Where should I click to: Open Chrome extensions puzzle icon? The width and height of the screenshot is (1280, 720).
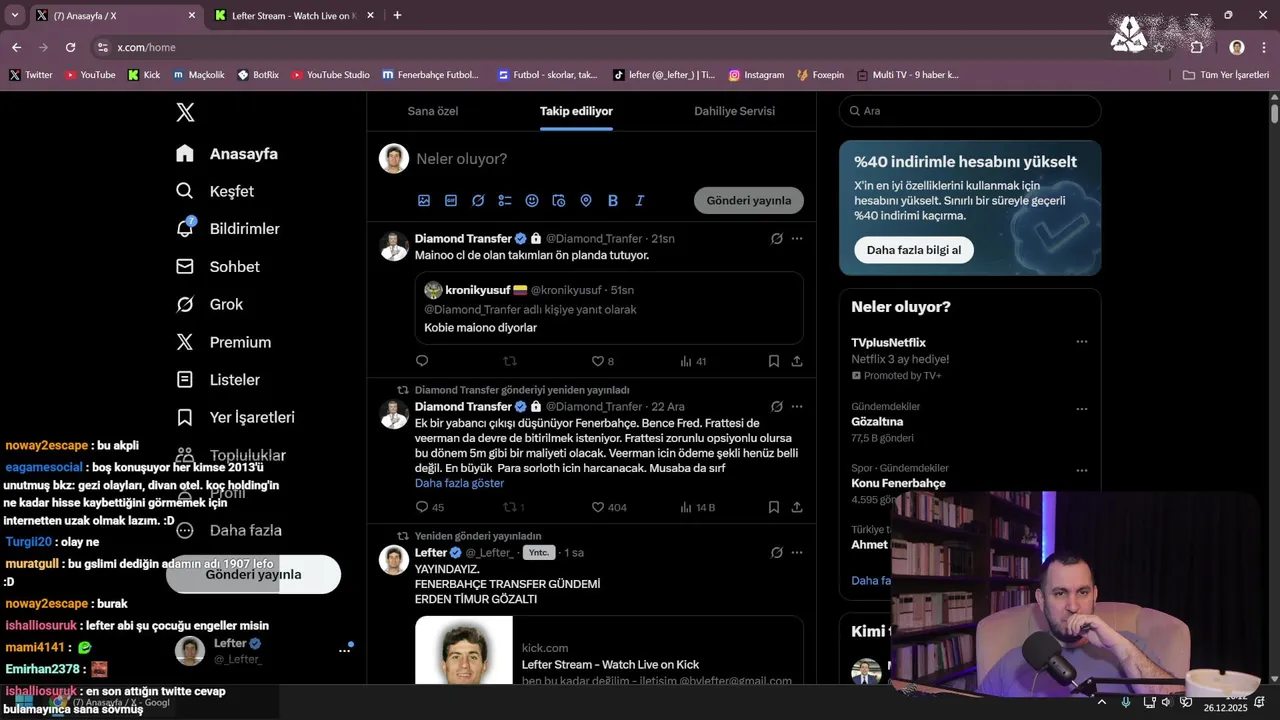(1197, 47)
